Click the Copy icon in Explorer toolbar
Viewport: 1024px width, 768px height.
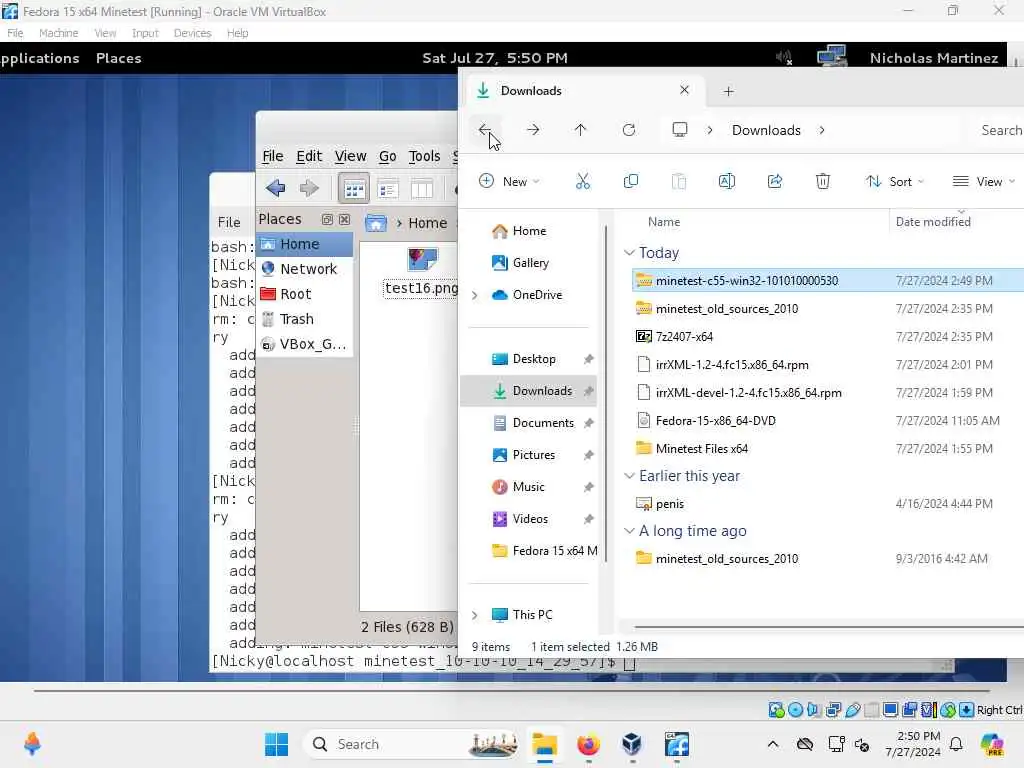tap(631, 181)
